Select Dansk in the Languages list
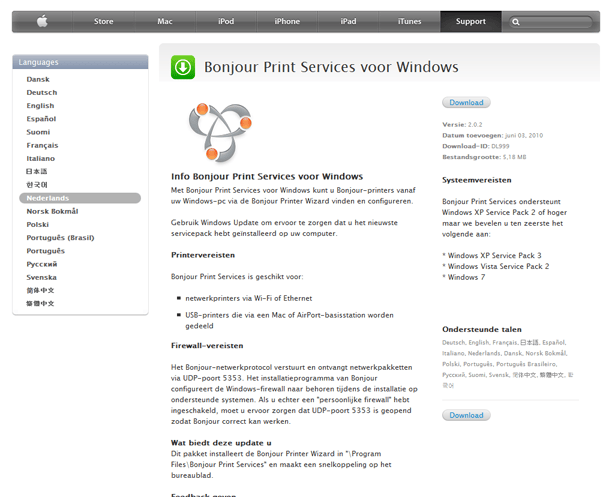The width and height of the screenshot is (612, 497). pos(38,79)
